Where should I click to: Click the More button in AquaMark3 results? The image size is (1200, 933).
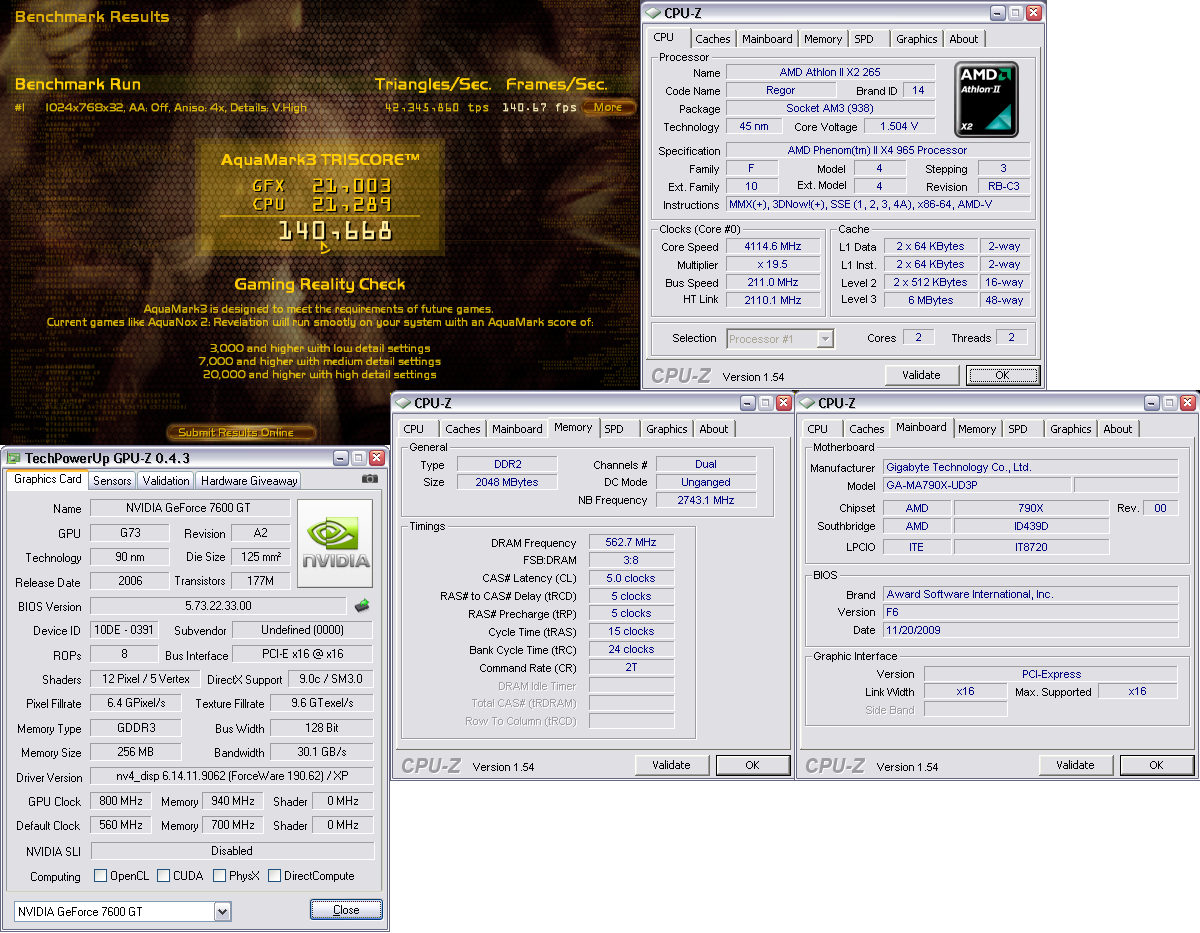click(x=608, y=107)
